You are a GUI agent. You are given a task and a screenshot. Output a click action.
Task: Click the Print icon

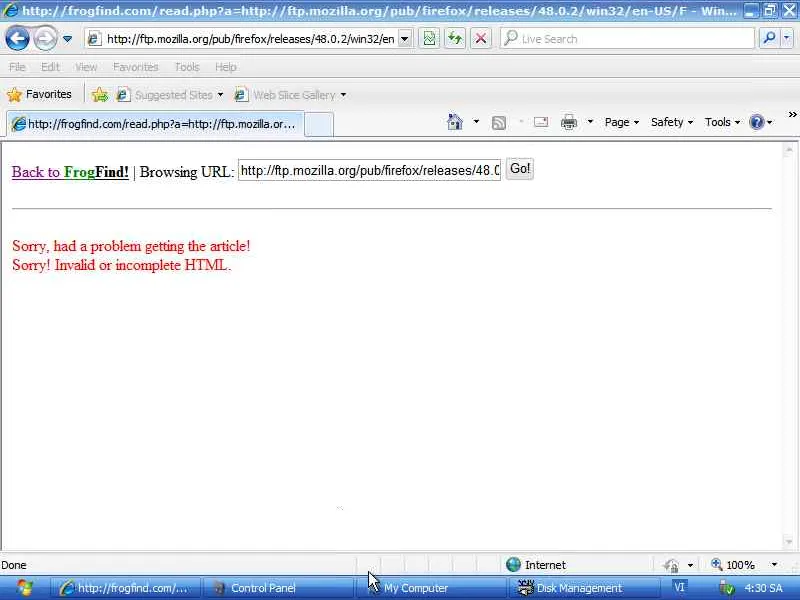tap(568, 122)
